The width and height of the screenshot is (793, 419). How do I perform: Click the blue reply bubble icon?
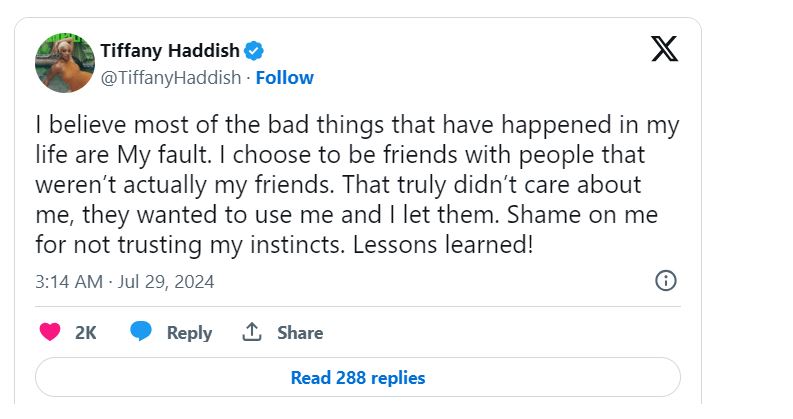141,332
